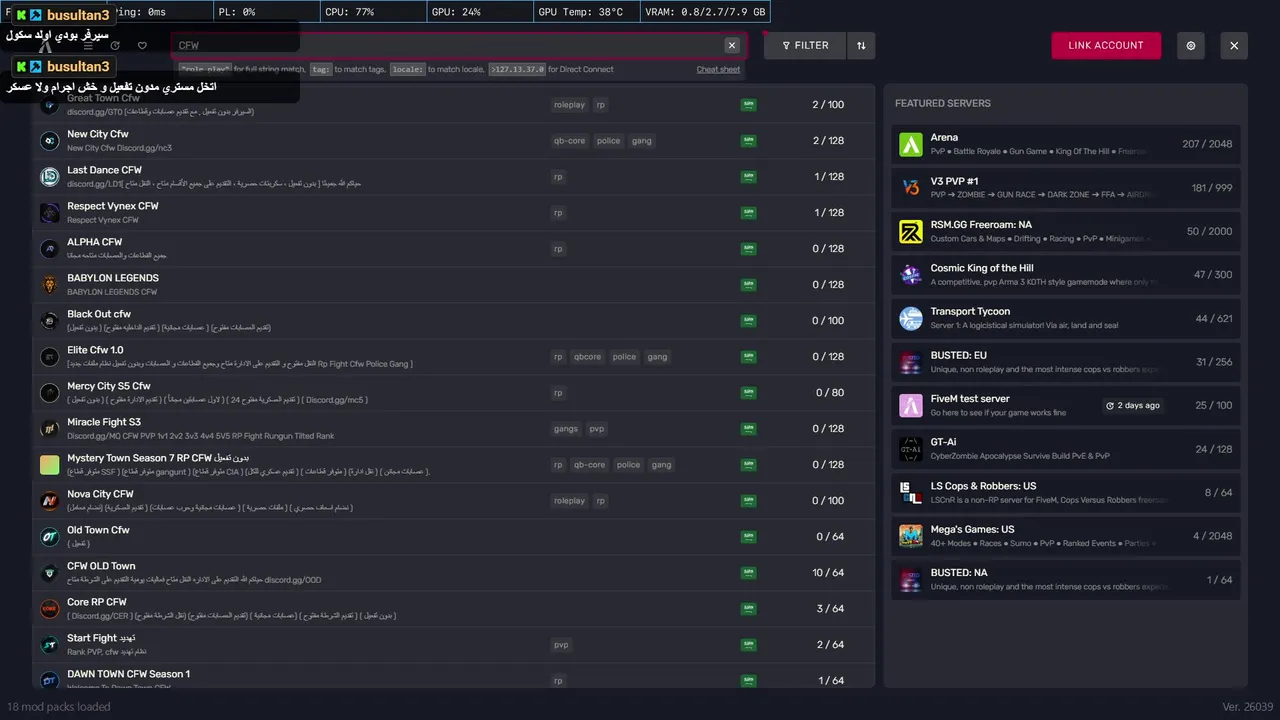Filter by Elite Cfw 1.0's qbcore tag
This screenshot has height=720, width=1280.
coord(588,357)
